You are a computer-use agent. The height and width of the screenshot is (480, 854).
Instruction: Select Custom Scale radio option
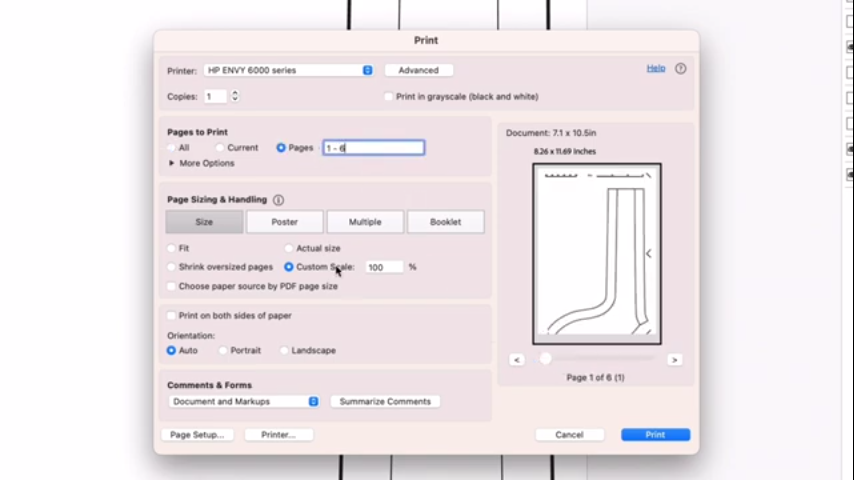289,267
